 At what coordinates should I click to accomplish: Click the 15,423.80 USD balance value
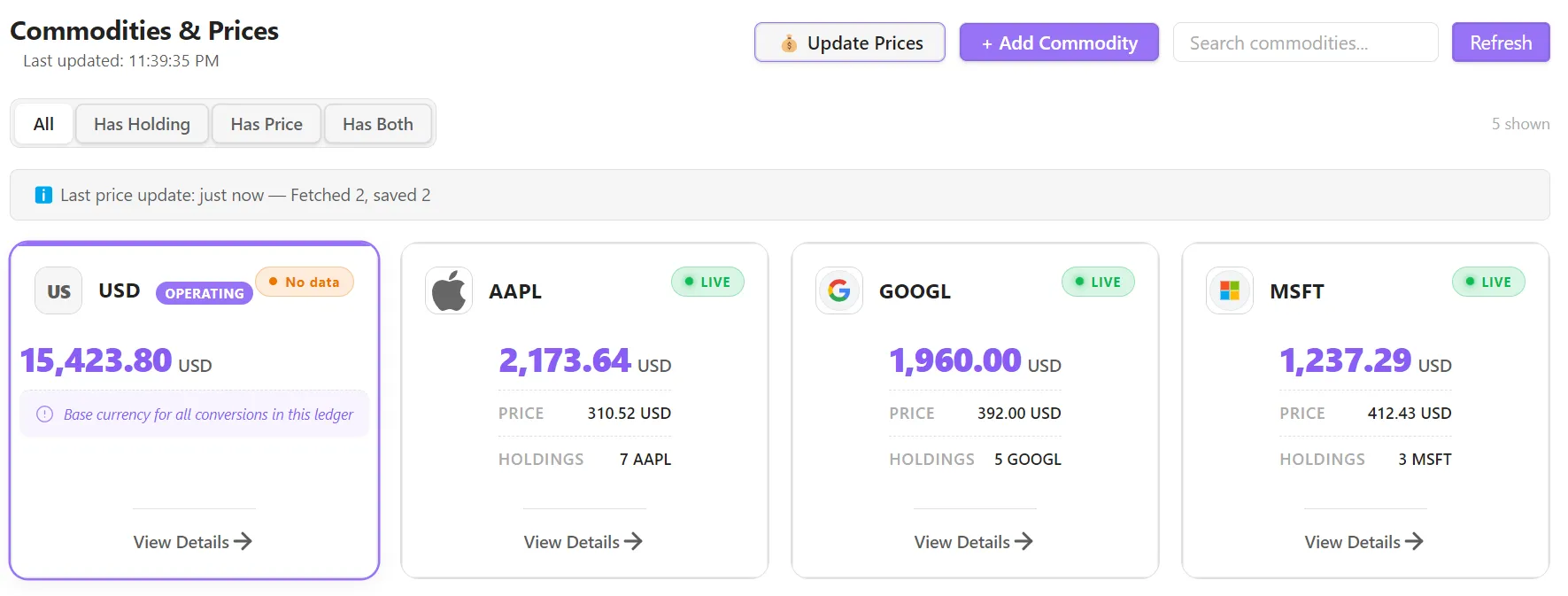[x=116, y=360]
